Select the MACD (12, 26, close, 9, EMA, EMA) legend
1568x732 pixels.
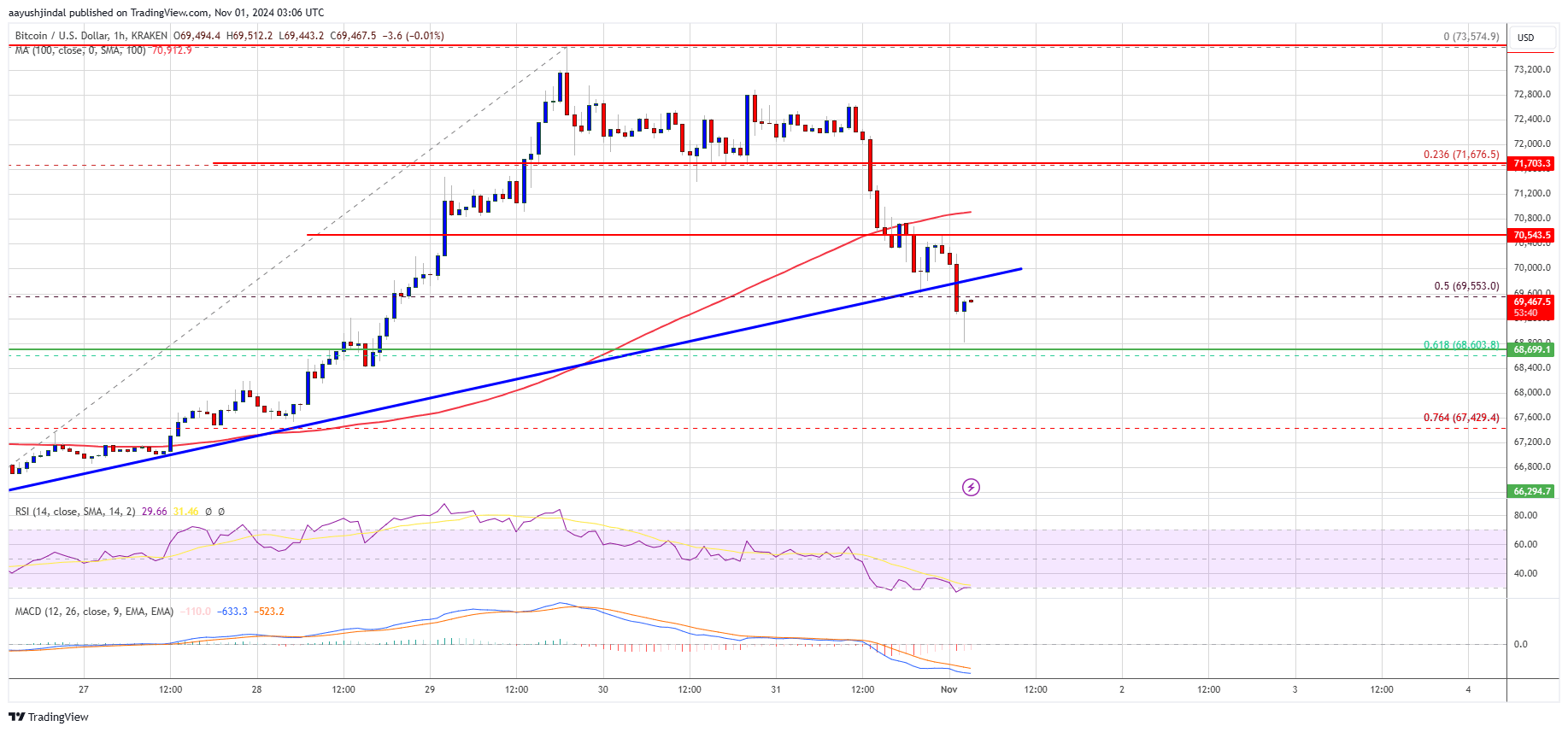(94, 612)
